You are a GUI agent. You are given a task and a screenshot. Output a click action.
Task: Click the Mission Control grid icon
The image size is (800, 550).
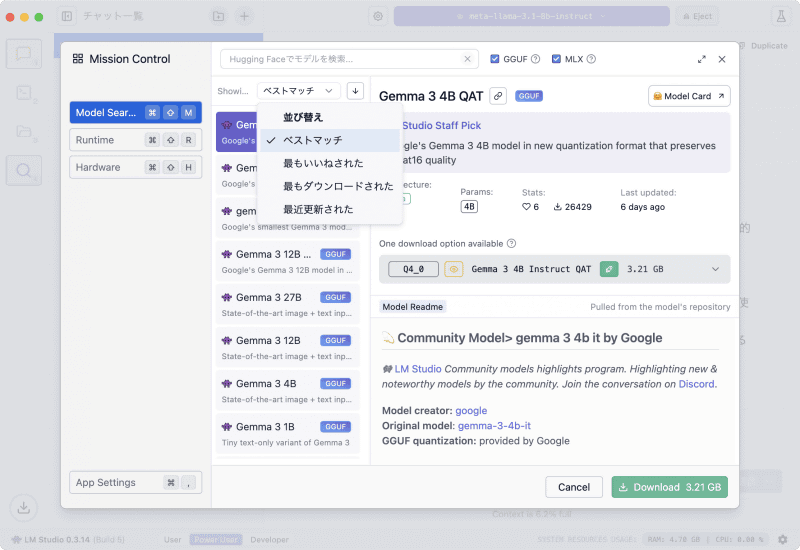tap(78, 59)
